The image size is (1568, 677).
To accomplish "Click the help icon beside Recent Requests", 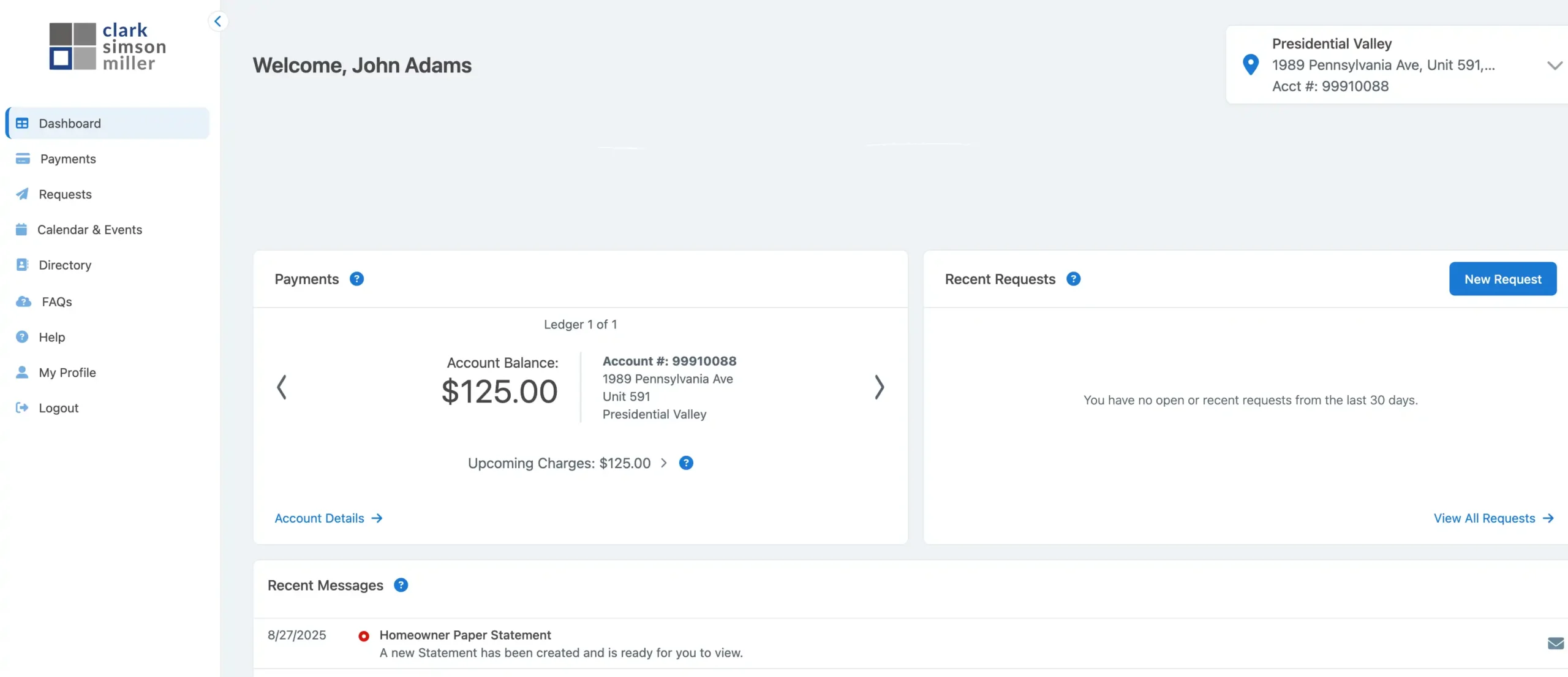I will pyautogui.click(x=1073, y=279).
